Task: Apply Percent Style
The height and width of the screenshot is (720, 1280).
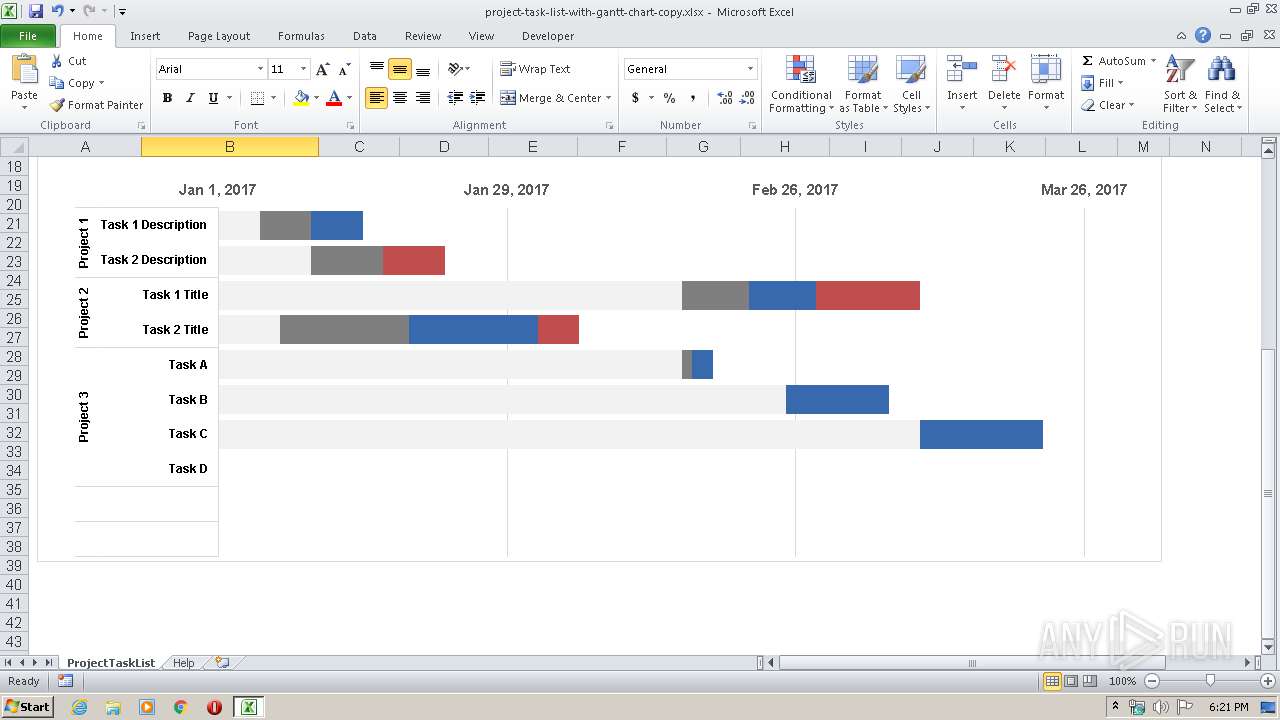Action: 669,98
